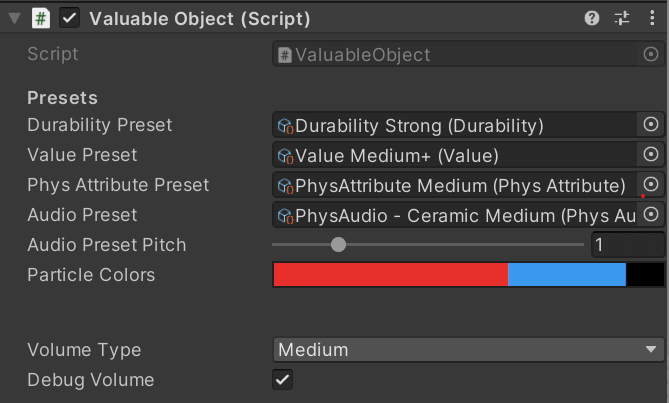669x403 pixels.
Task: Click the Script field object picker
Action: click(651, 55)
